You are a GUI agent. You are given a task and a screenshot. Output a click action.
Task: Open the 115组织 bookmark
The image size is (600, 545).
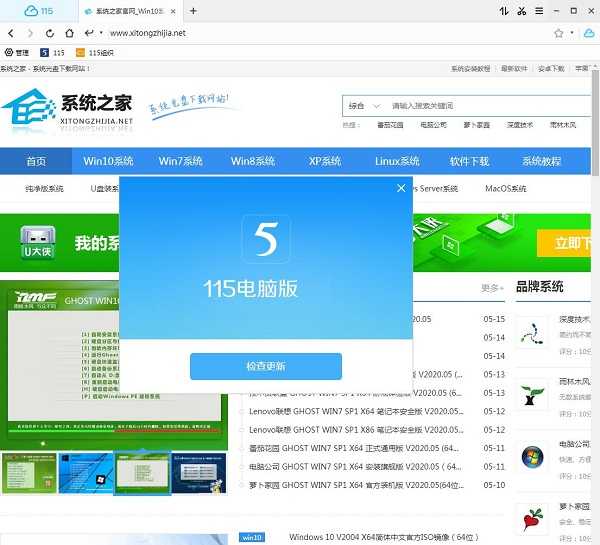coord(95,52)
